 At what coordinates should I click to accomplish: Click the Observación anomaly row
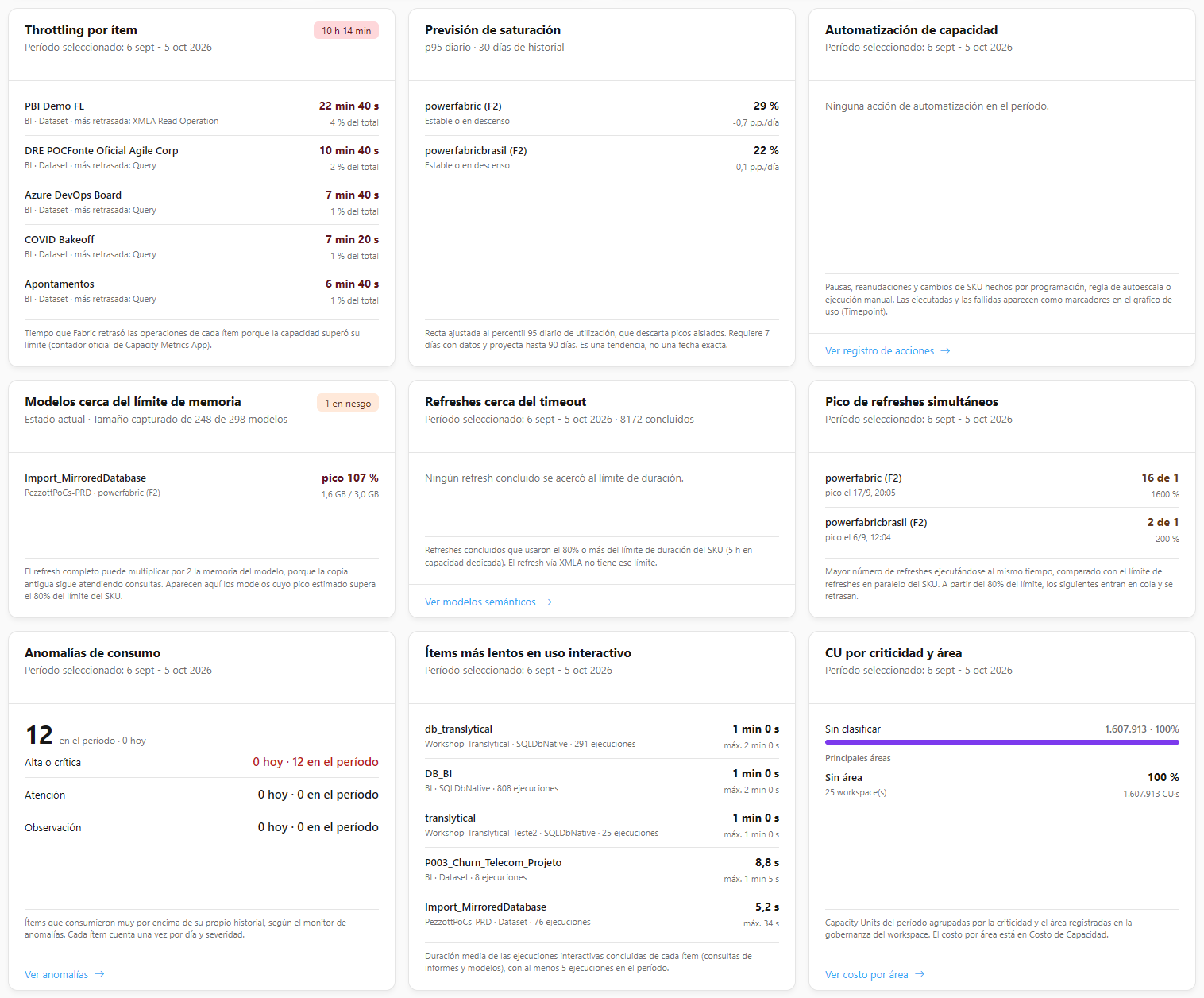pyautogui.click(x=202, y=827)
